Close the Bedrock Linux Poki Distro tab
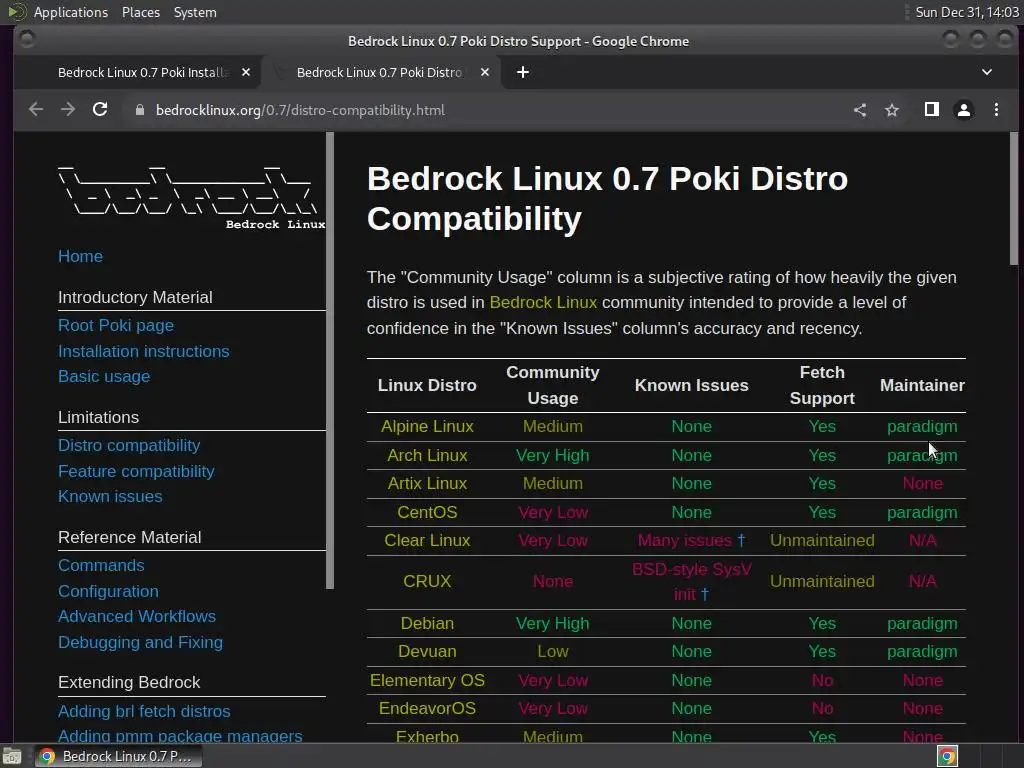Screen dimensions: 1024x768 485,72
